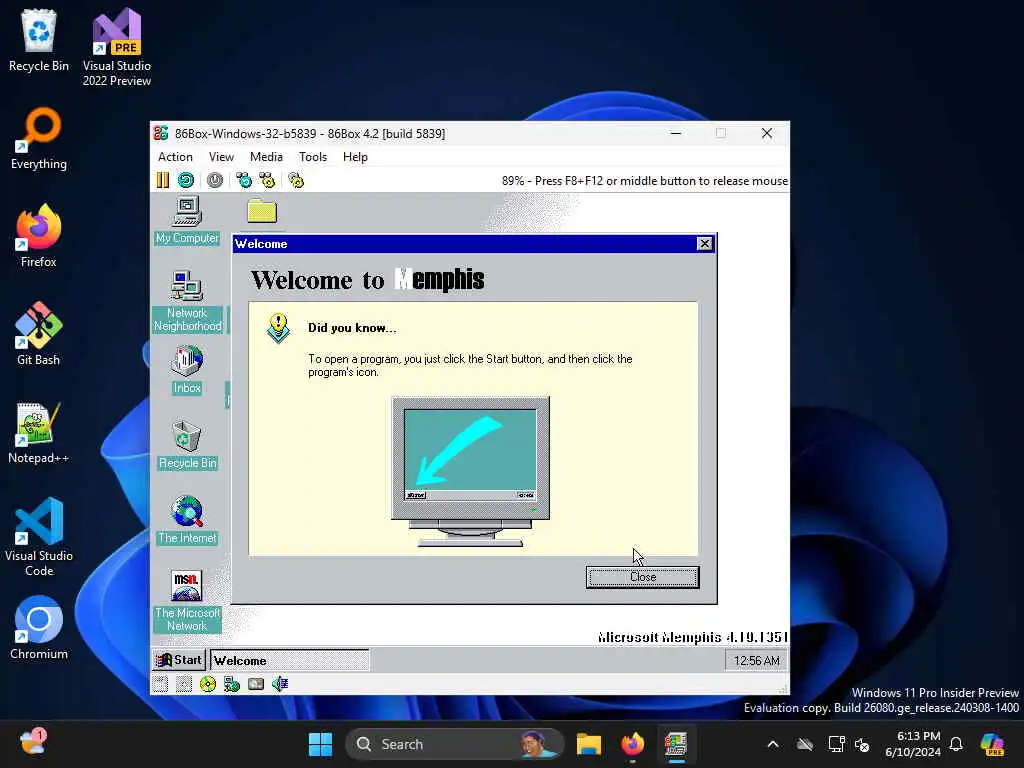Select the Git Bash desktop shortcut

39,334
